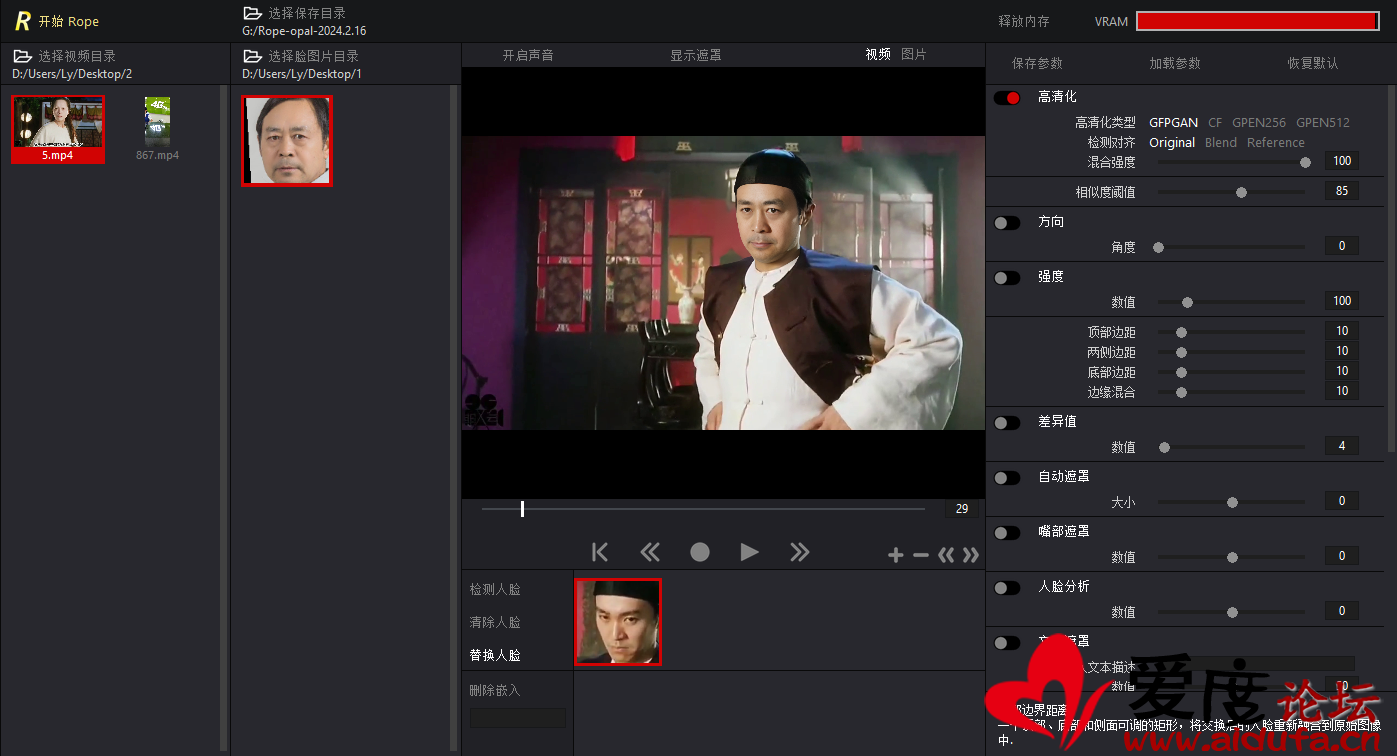Viewport: 1397px width, 756px height.
Task: Click the 差异值 value field 4
Action: (1342, 446)
